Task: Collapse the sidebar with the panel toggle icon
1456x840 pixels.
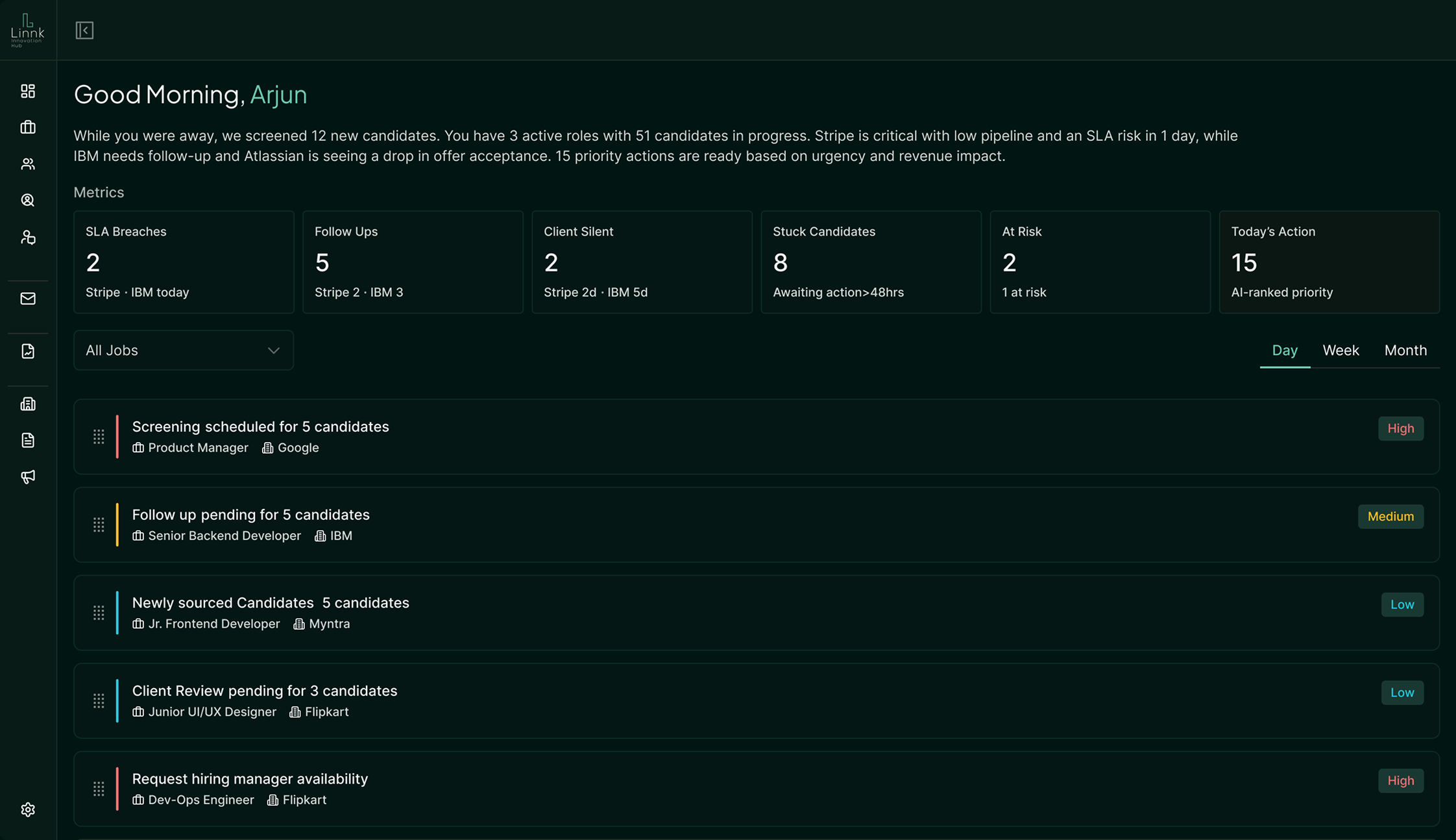Action: tap(84, 31)
